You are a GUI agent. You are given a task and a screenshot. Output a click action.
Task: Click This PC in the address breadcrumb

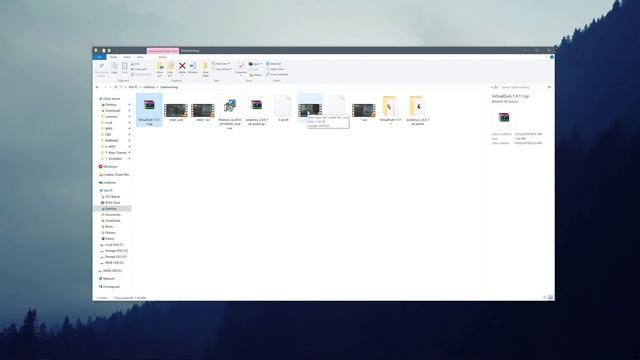point(133,87)
